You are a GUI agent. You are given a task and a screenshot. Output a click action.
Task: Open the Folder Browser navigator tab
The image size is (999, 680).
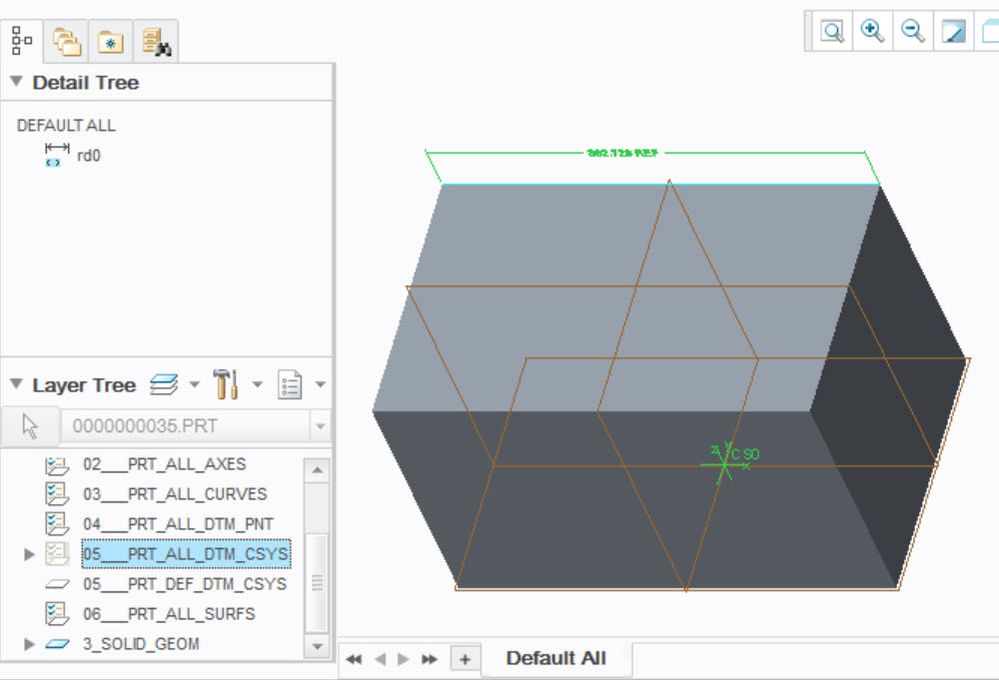pyautogui.click(x=68, y=41)
